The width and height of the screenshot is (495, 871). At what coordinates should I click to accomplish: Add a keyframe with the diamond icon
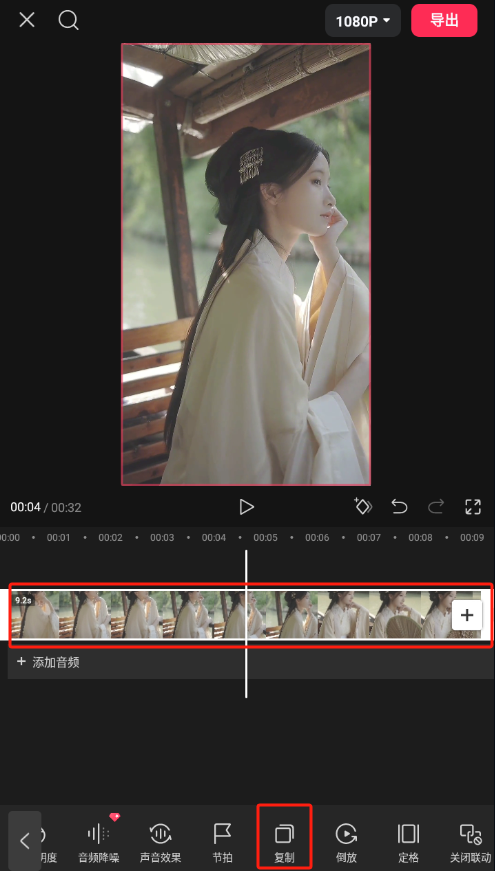pos(363,506)
